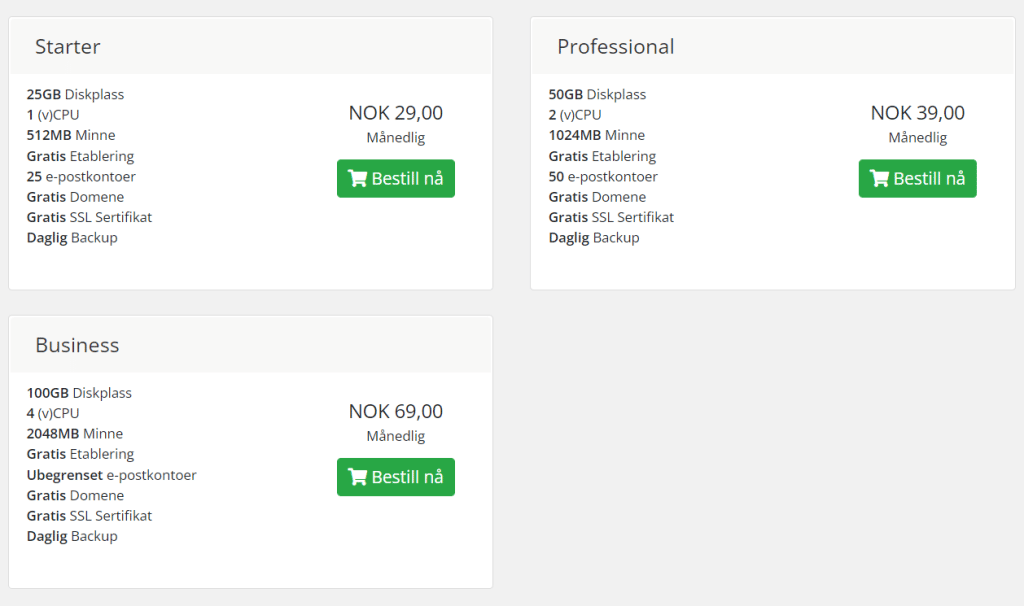Click the cart icon in Starter plan
This screenshot has height=606, width=1024.
[357, 179]
